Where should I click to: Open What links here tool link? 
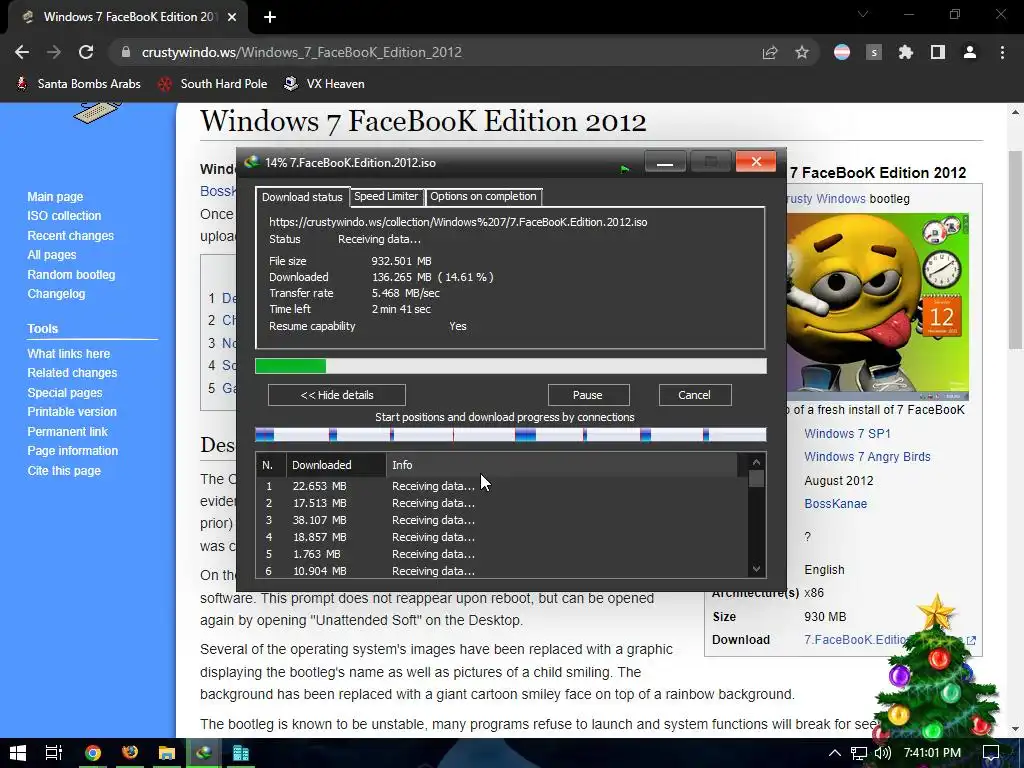click(69, 353)
